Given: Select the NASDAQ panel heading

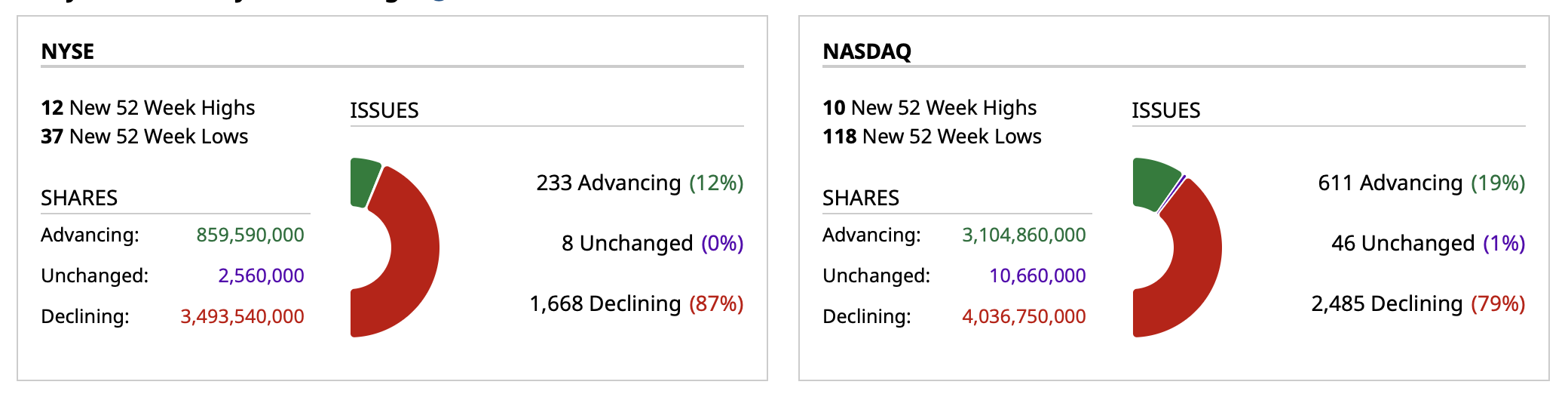Looking at the screenshot, I should [867, 51].
